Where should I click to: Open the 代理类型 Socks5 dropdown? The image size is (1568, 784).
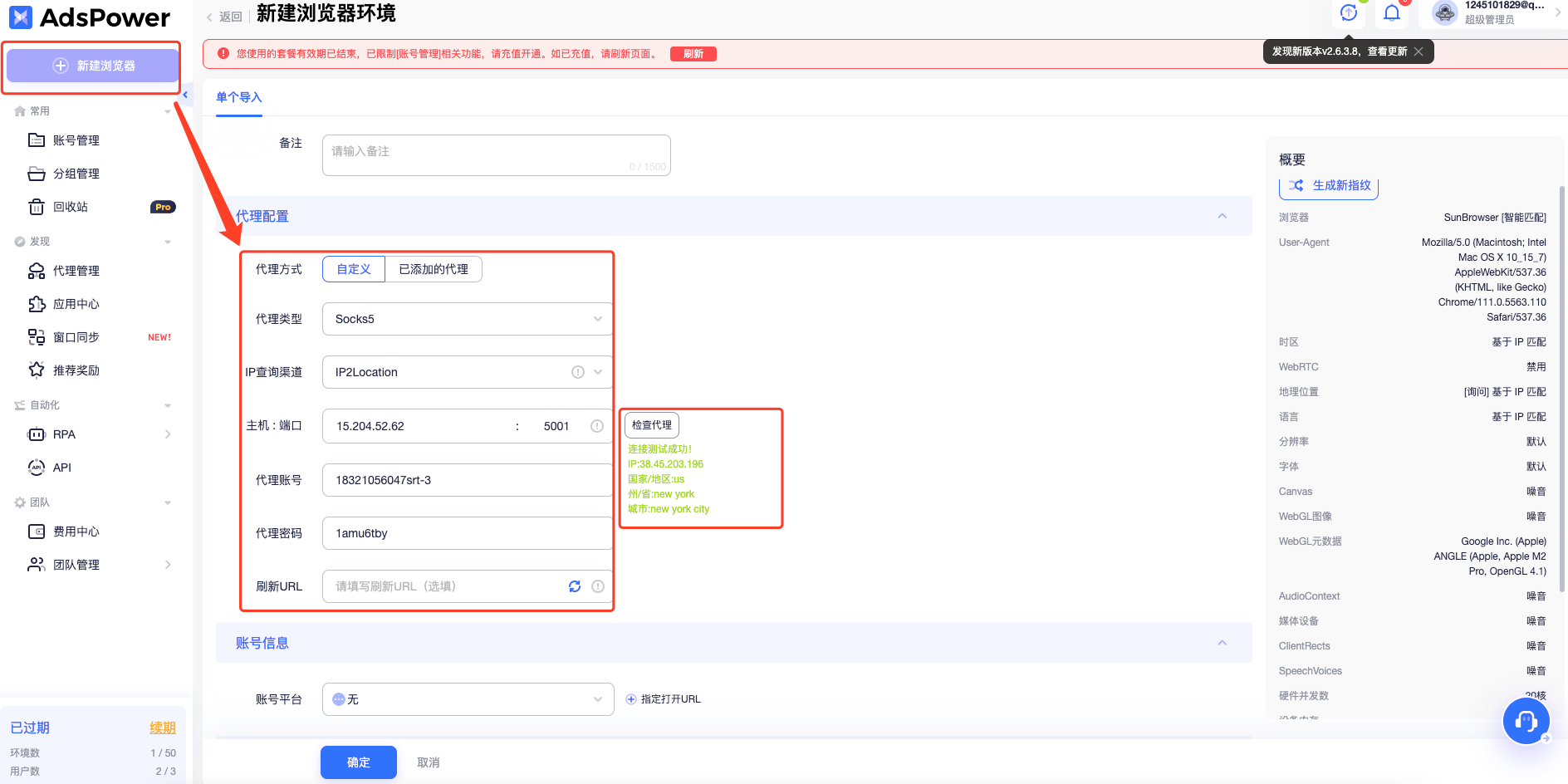point(467,319)
